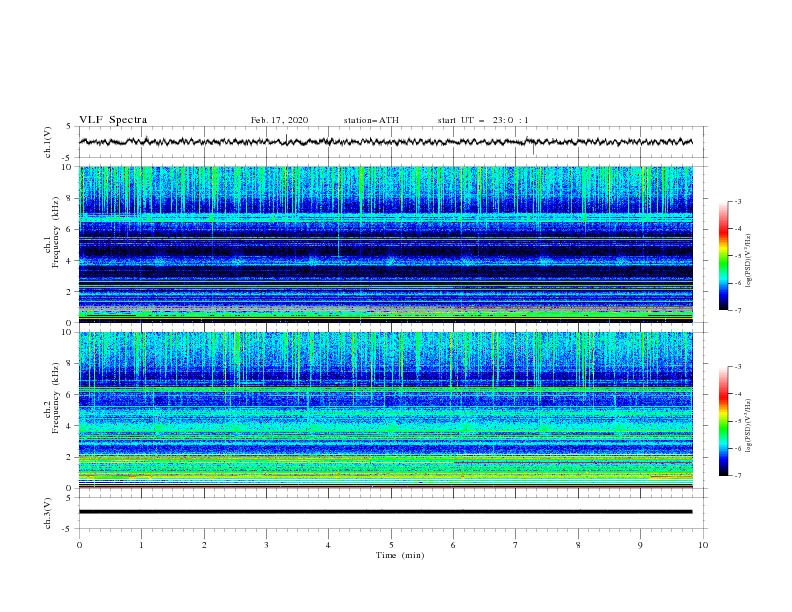Click the "-7" label on ch.1 color bar
792x612 pixels.
click(738, 310)
